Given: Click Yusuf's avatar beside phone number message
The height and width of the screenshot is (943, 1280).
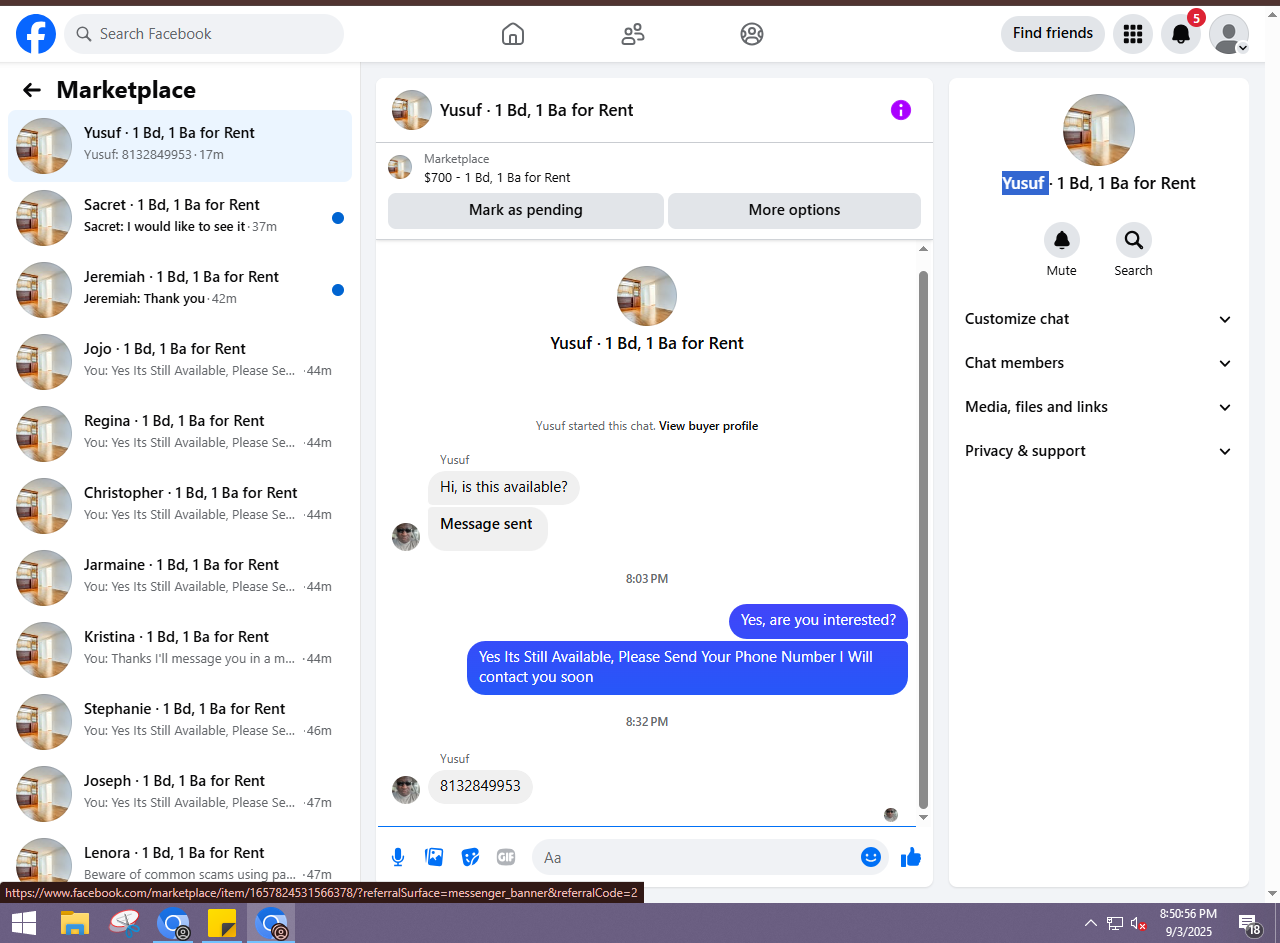Looking at the screenshot, I should coord(406,790).
